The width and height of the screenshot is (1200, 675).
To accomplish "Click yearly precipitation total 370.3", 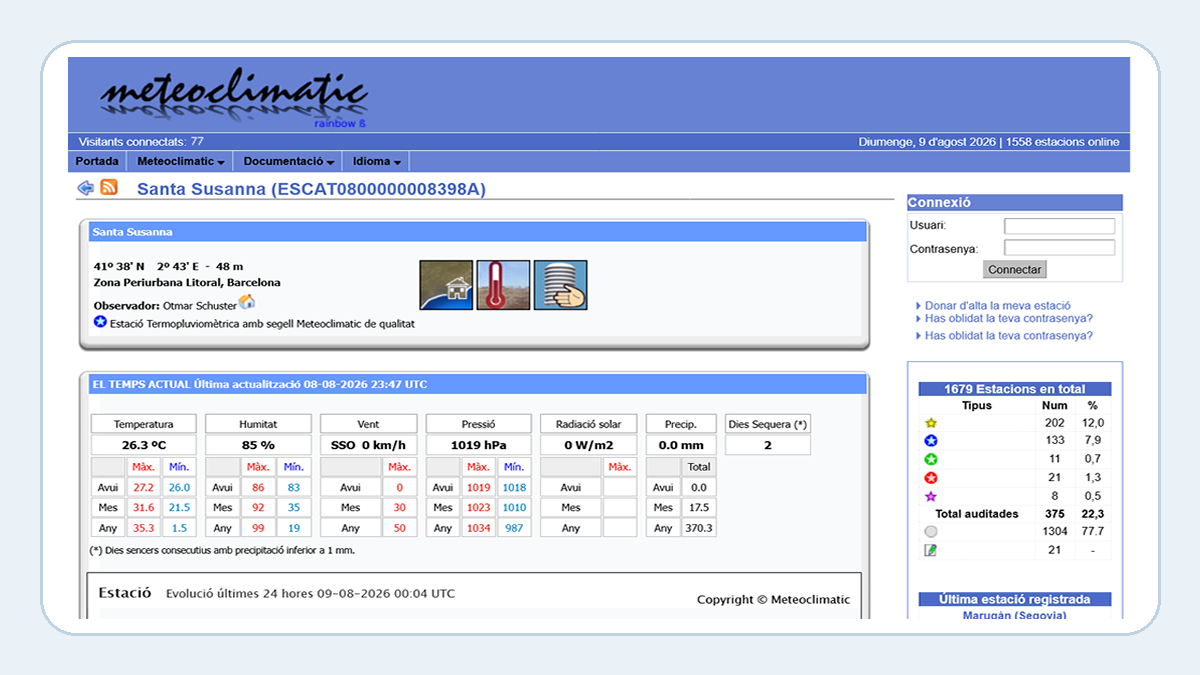I will pos(699,528).
